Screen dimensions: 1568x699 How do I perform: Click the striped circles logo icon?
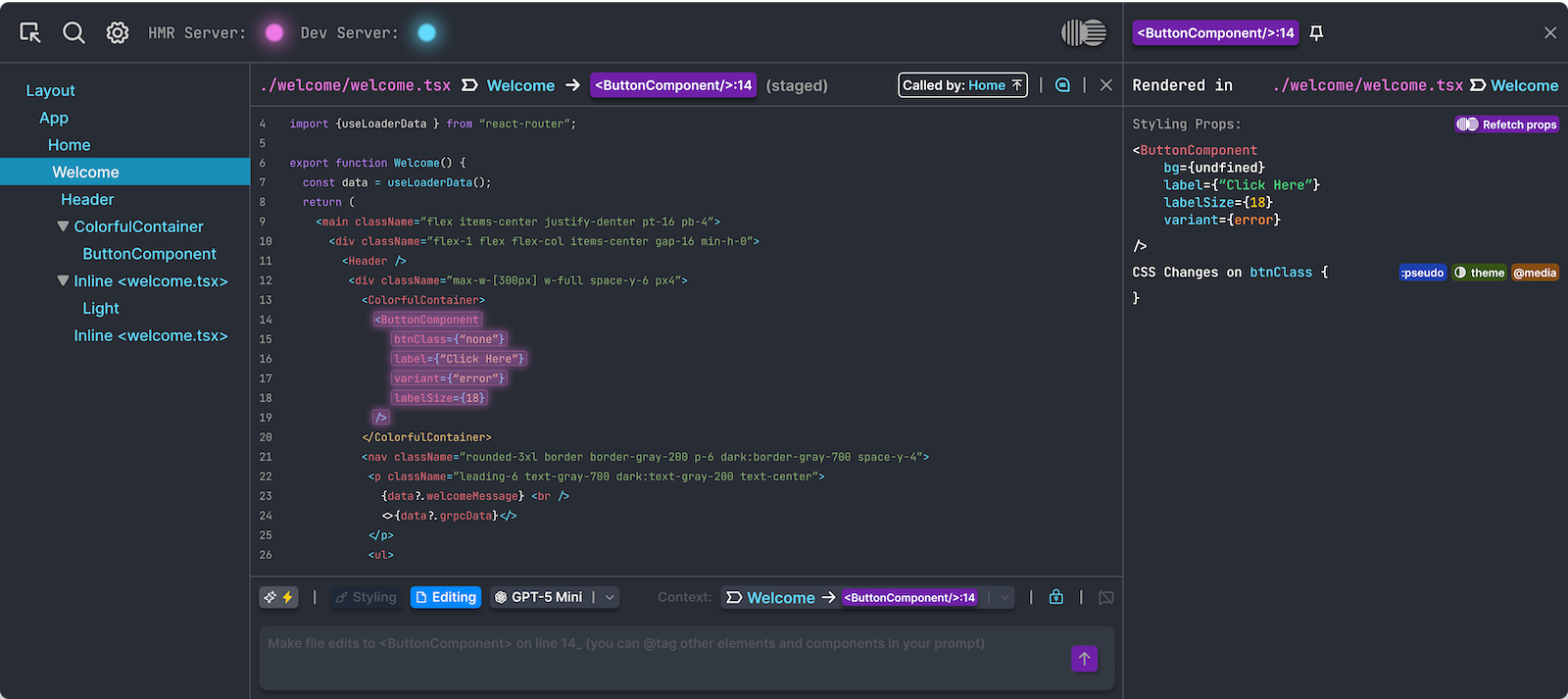click(x=1084, y=32)
